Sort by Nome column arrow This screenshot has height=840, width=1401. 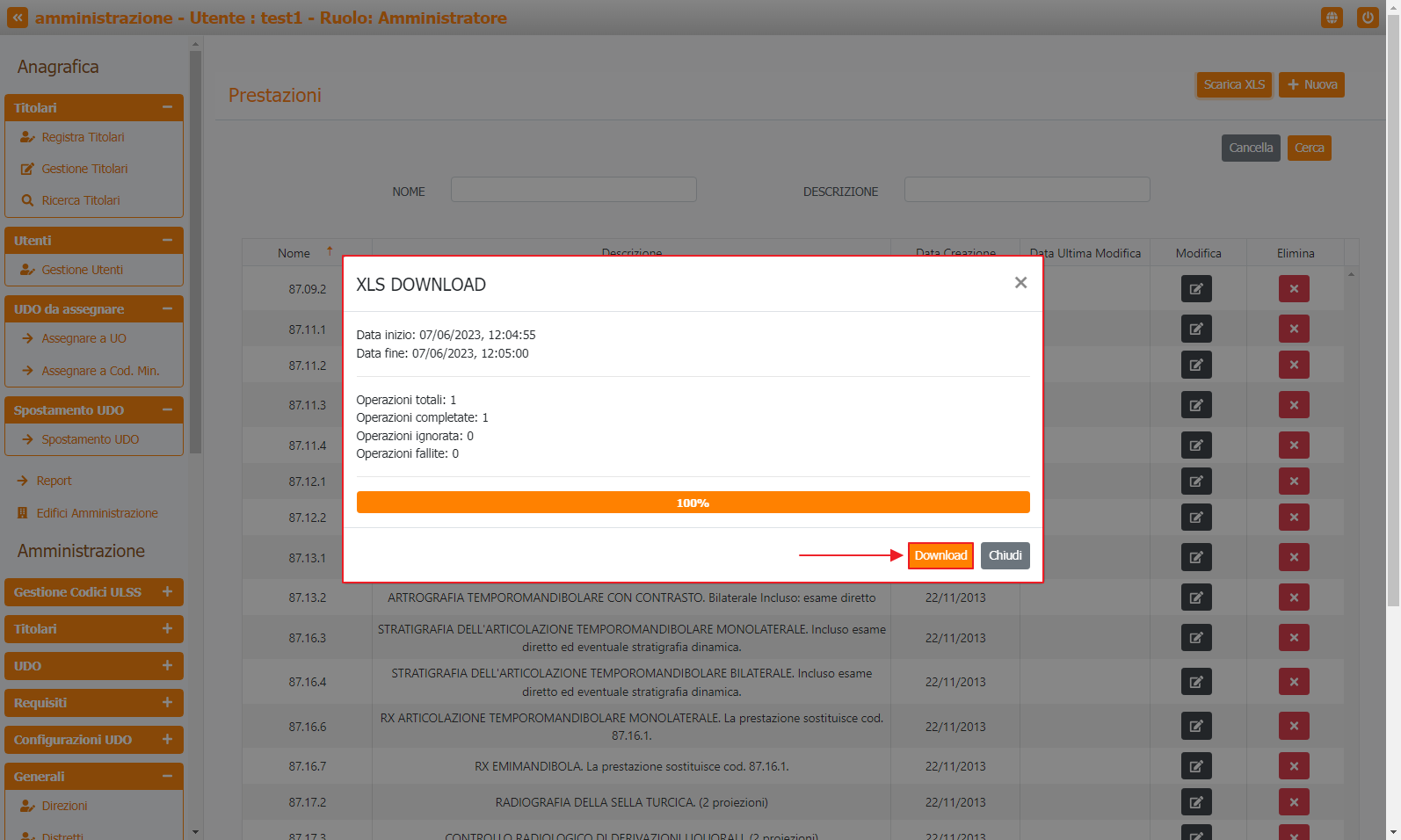tap(330, 251)
